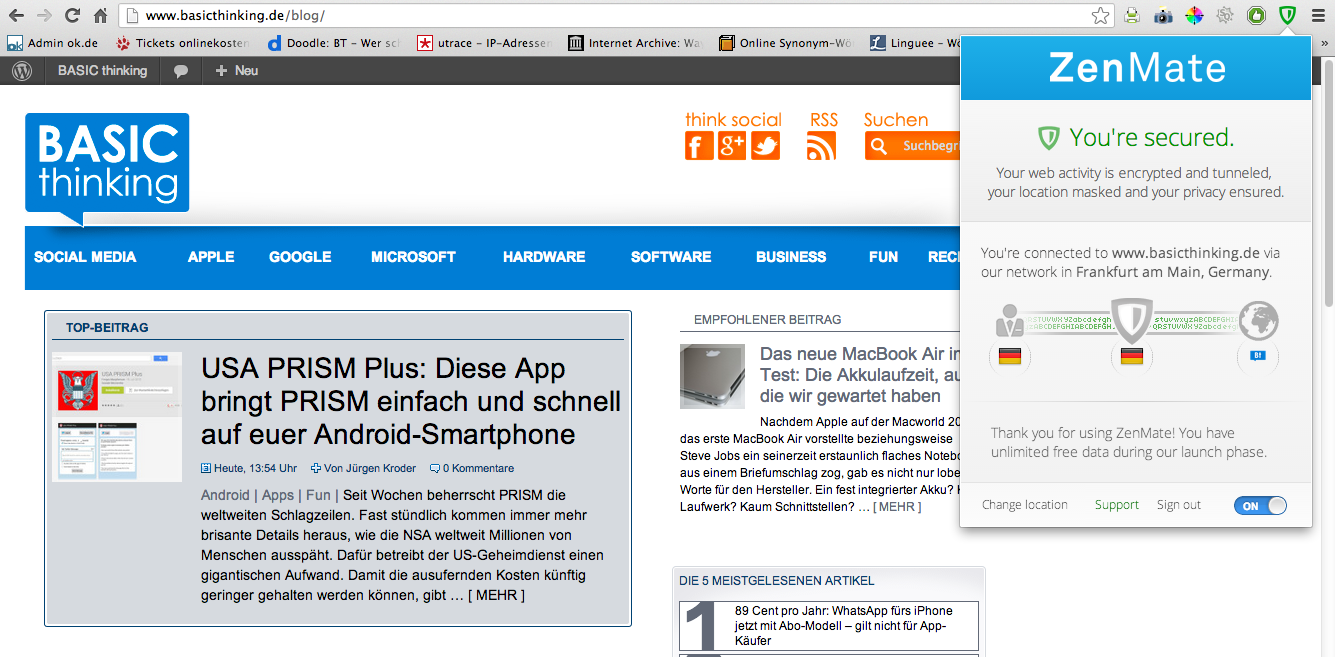
Task: Click the www.basicthinking.de text in ZenMate
Action: pos(1186,253)
